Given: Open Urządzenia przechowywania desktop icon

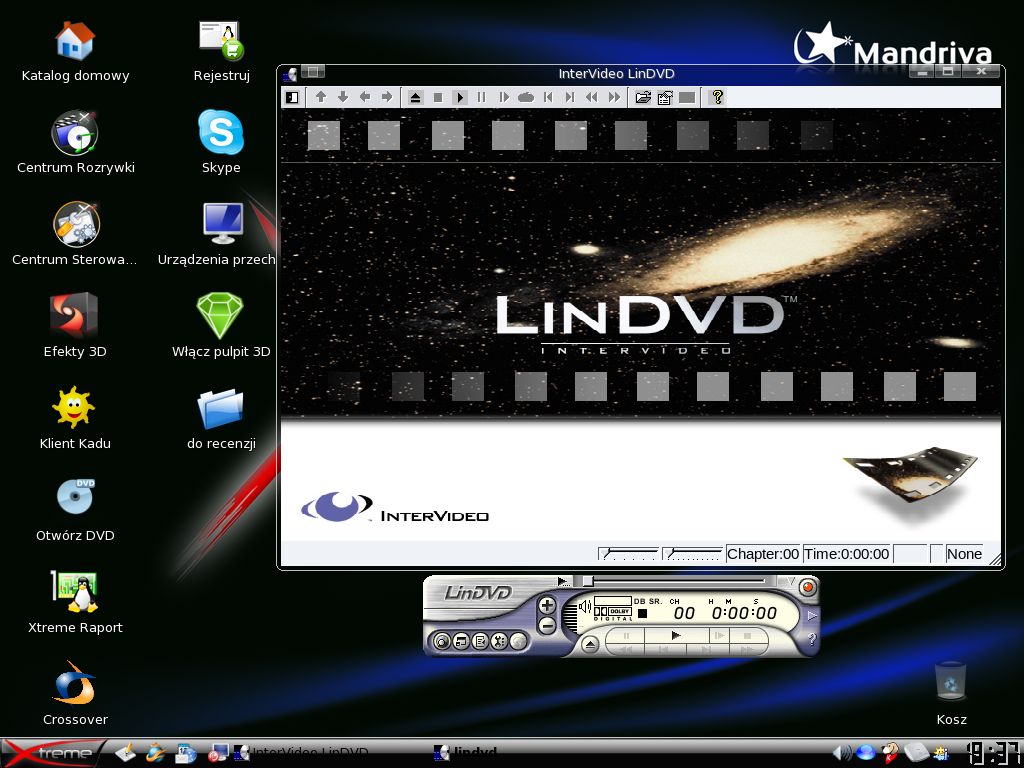Looking at the screenshot, I should [216, 235].
